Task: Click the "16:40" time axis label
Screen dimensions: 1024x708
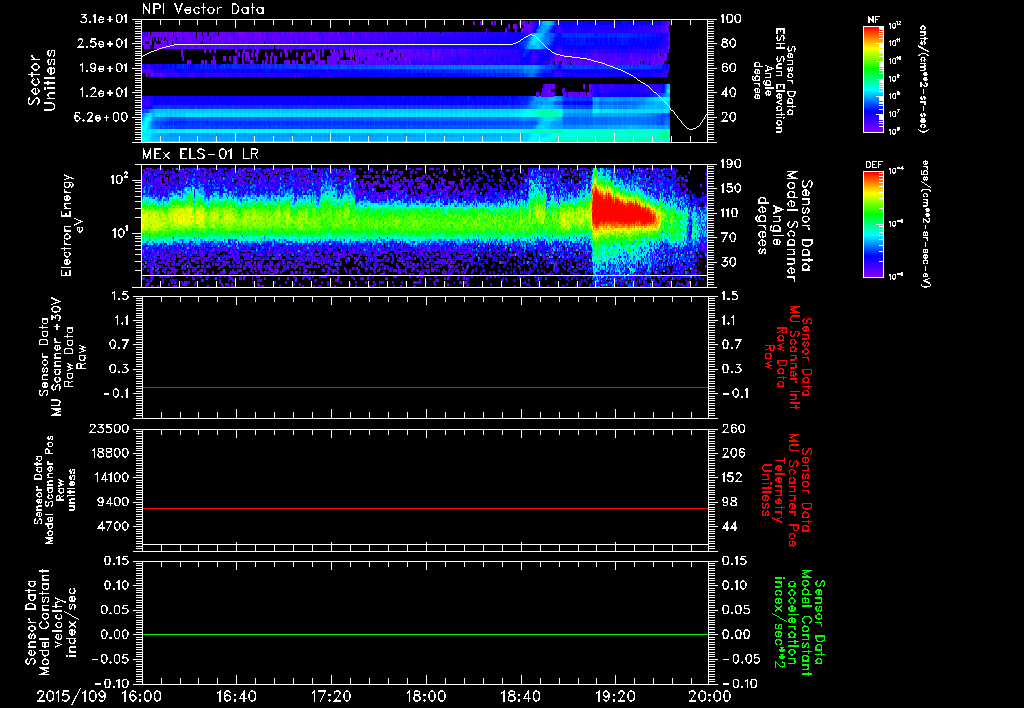Action: pyautogui.click(x=236, y=696)
